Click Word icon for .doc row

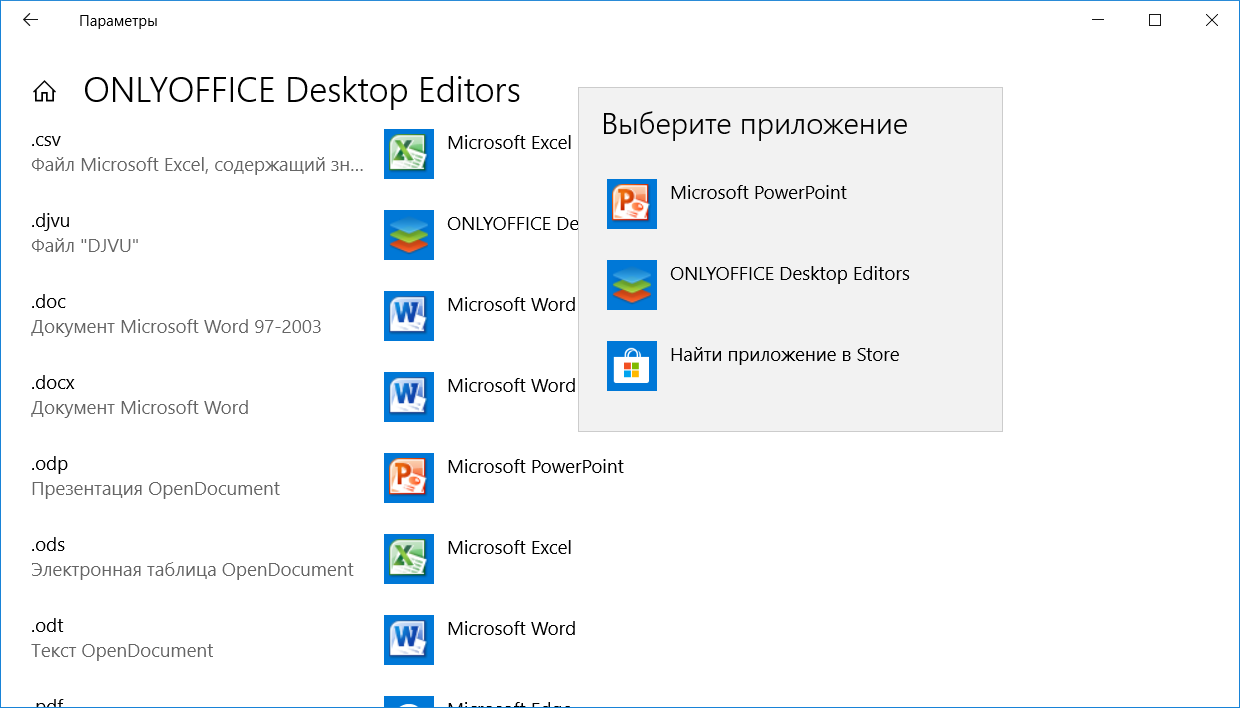click(x=409, y=316)
